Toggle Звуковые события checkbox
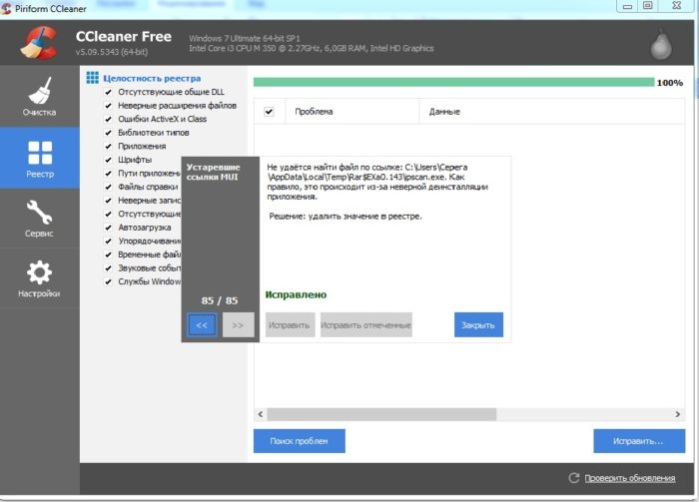Viewport: 699px width, 502px height. pyautogui.click(x=108, y=268)
